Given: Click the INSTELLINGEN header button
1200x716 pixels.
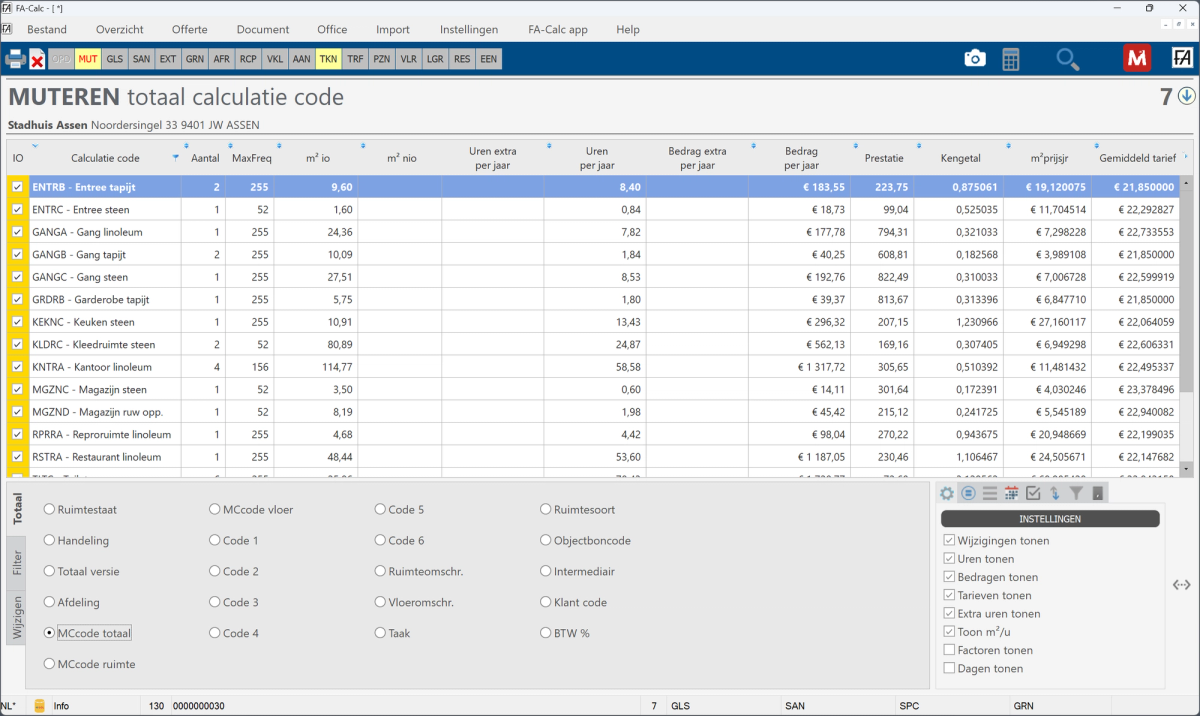Looking at the screenshot, I should (1050, 519).
